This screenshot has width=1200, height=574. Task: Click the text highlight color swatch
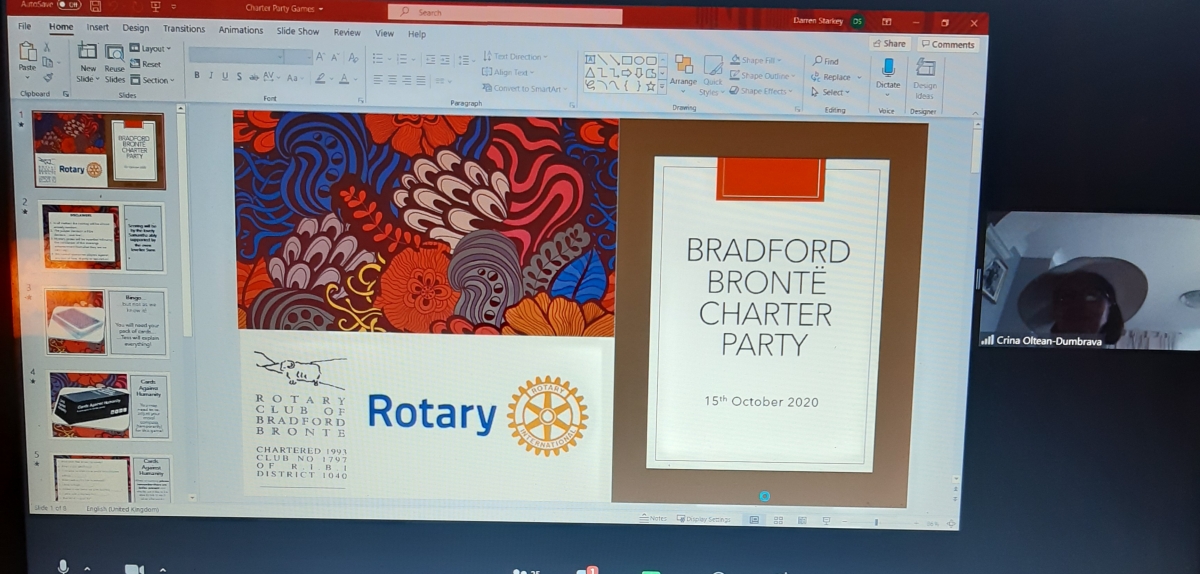coord(320,78)
